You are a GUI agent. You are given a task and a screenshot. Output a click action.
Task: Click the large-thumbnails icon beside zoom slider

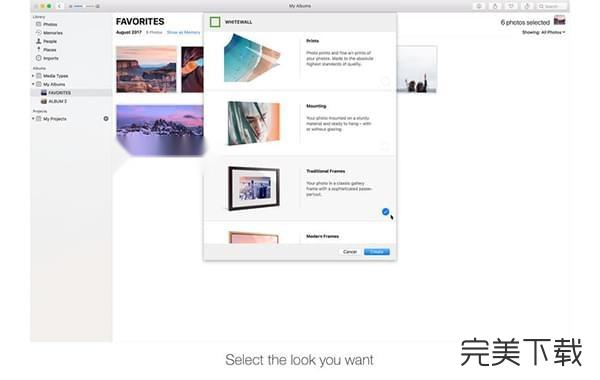pos(98,6)
